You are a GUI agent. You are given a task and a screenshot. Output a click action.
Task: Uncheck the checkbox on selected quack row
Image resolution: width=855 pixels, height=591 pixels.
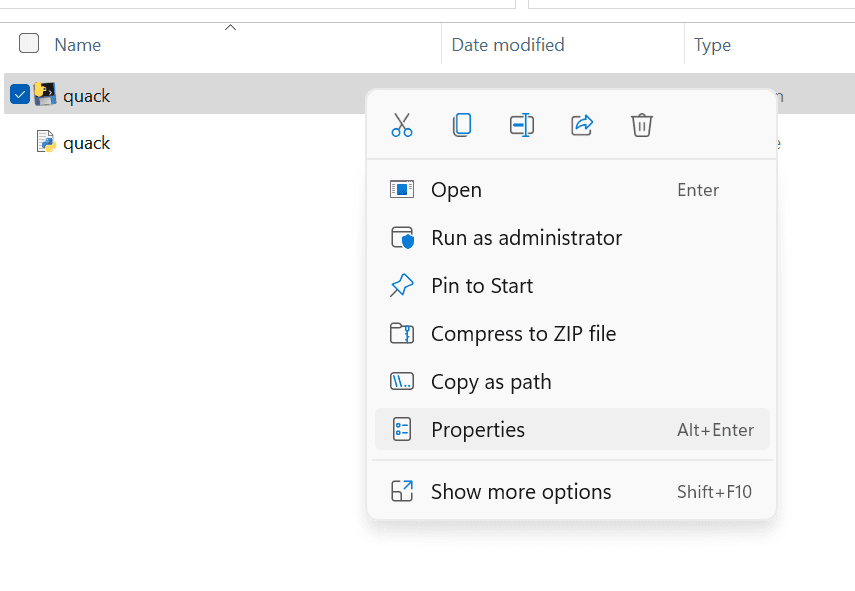tap(19, 95)
